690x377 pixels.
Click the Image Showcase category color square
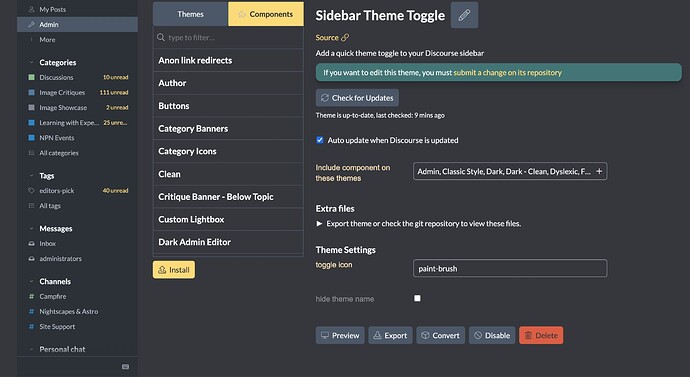(31, 107)
